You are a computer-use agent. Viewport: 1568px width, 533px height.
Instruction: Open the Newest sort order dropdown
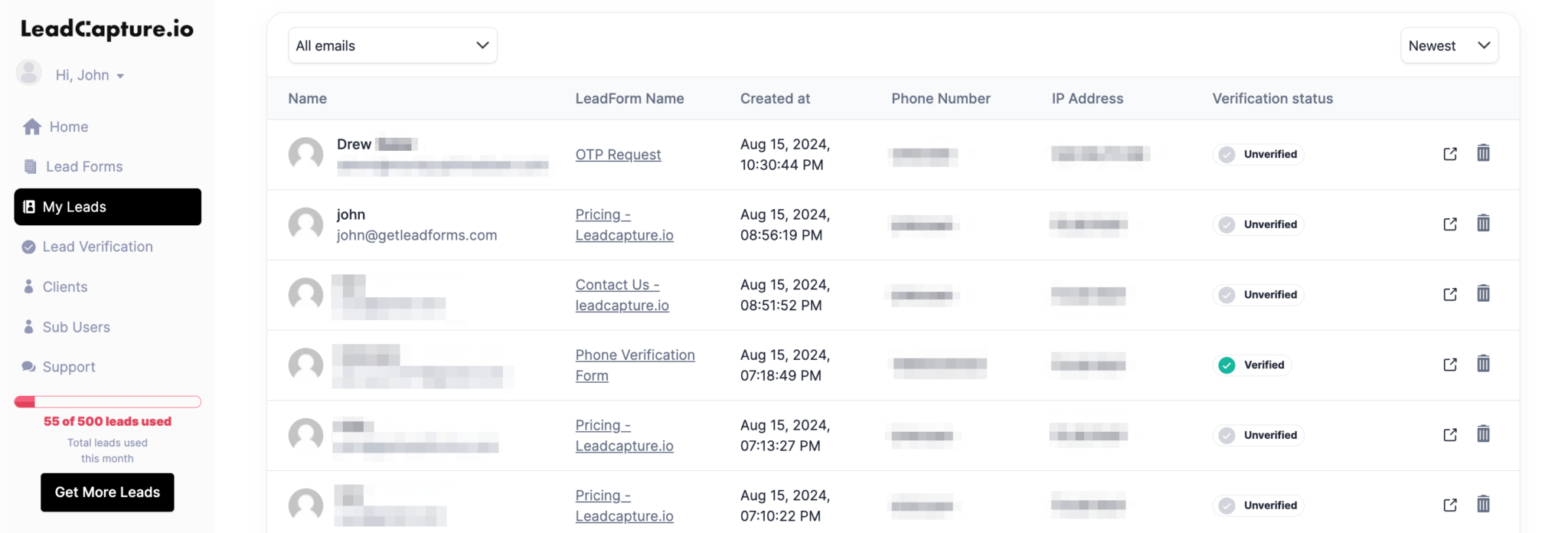[x=1449, y=45]
